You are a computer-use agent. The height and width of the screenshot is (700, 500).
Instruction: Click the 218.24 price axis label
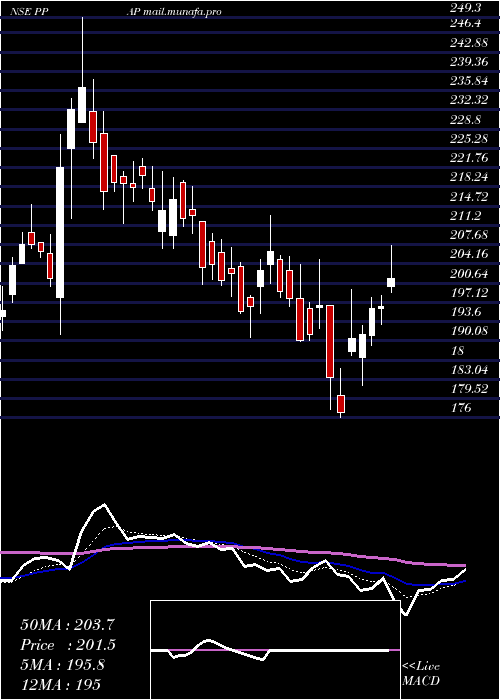[x=469, y=177]
